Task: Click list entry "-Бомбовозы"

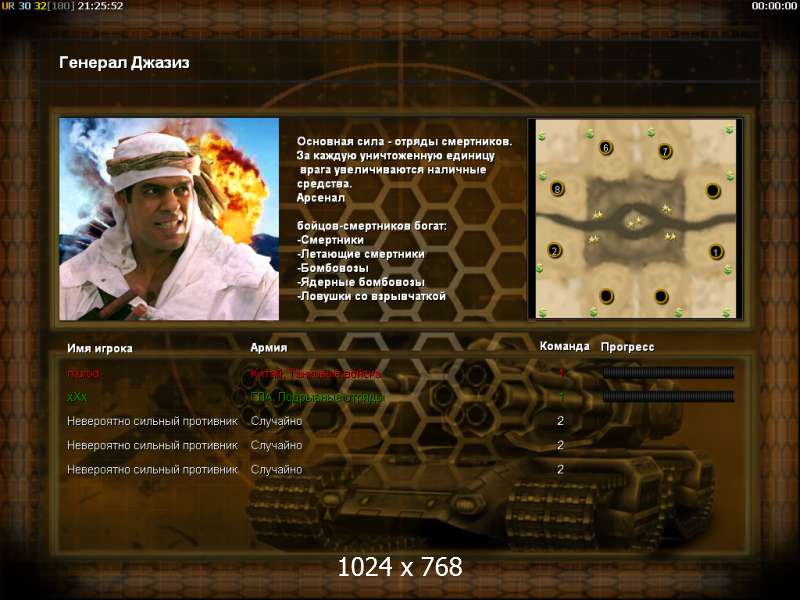Action: [333, 268]
